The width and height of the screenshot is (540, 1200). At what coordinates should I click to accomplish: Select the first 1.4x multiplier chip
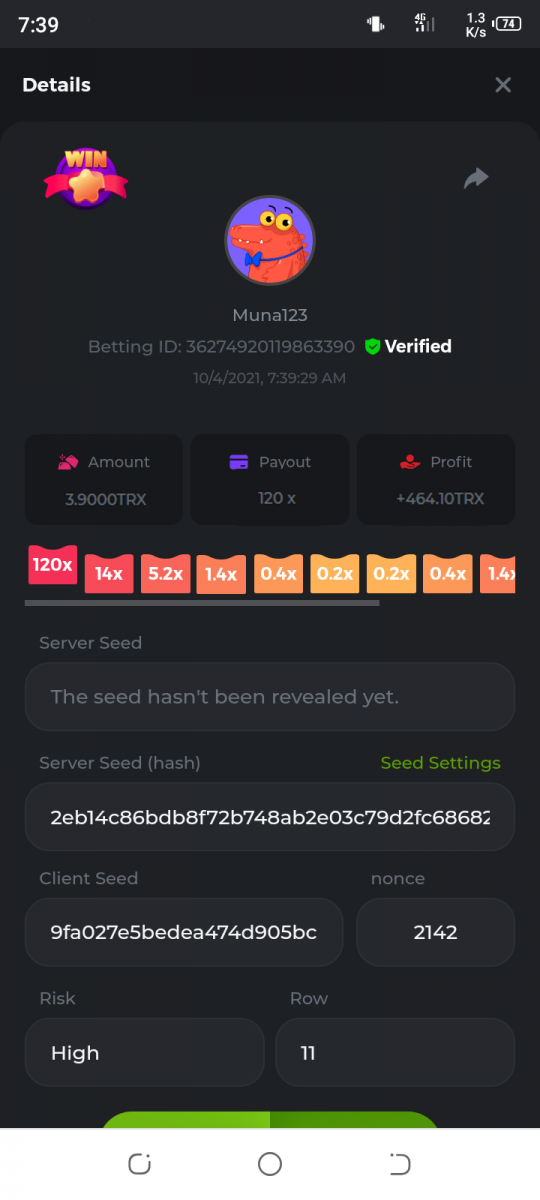pyautogui.click(x=221, y=574)
